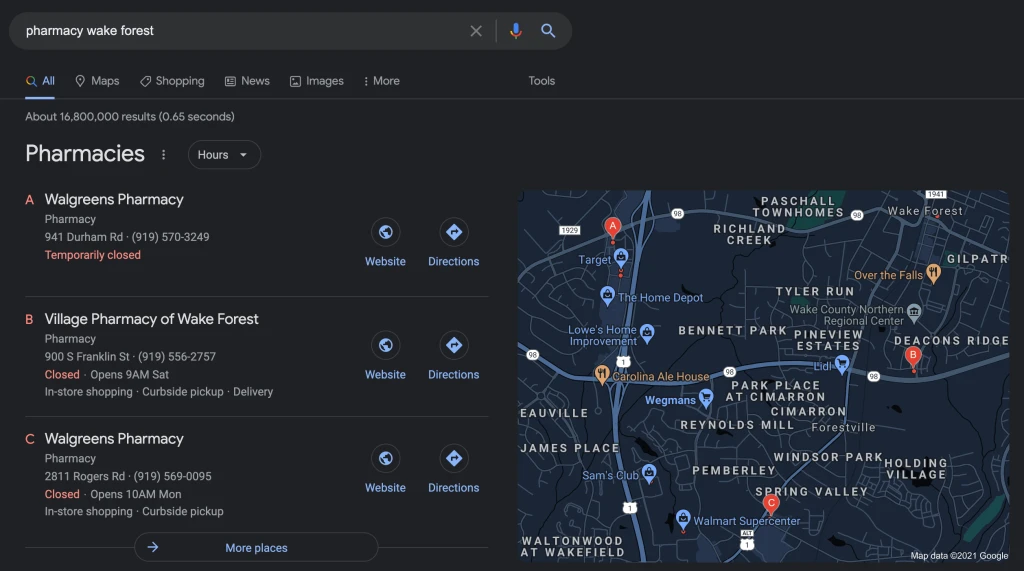This screenshot has height=571, width=1024.
Task: Open Website for Walgreens on Durham Rd
Action: (385, 242)
